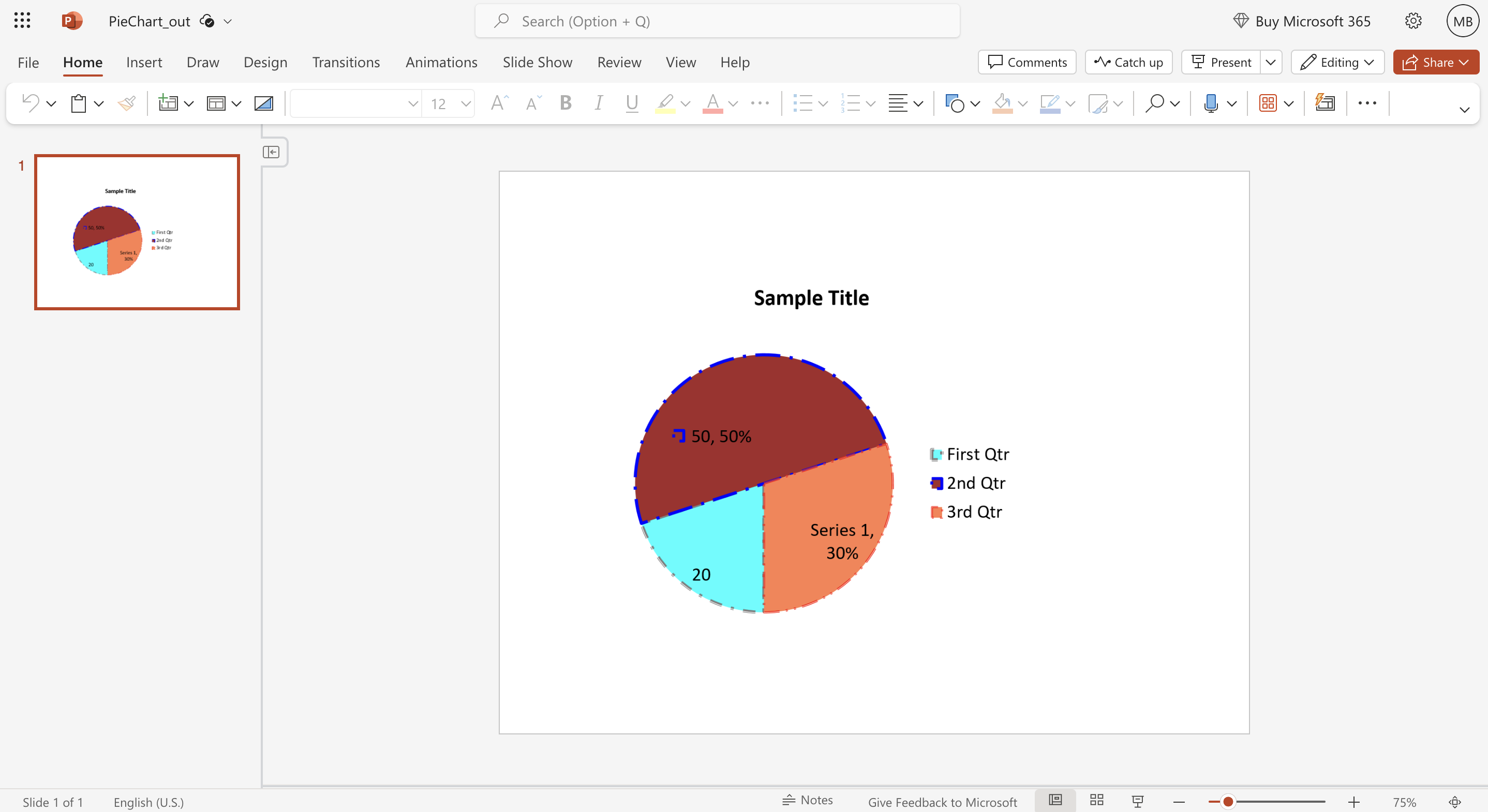1488x812 pixels.
Task: Click the Comments button
Action: click(1026, 63)
